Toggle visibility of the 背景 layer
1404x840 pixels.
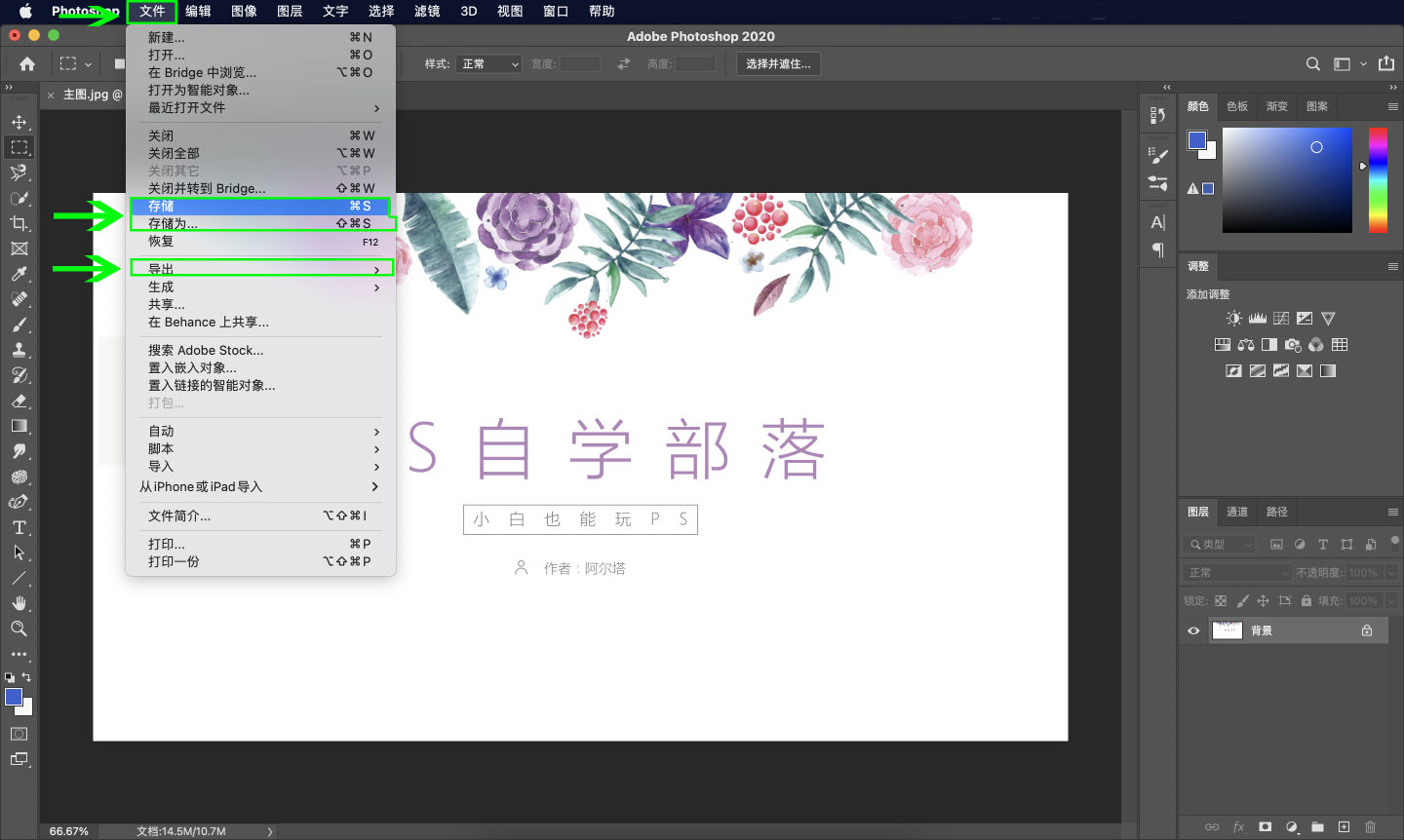point(1192,630)
